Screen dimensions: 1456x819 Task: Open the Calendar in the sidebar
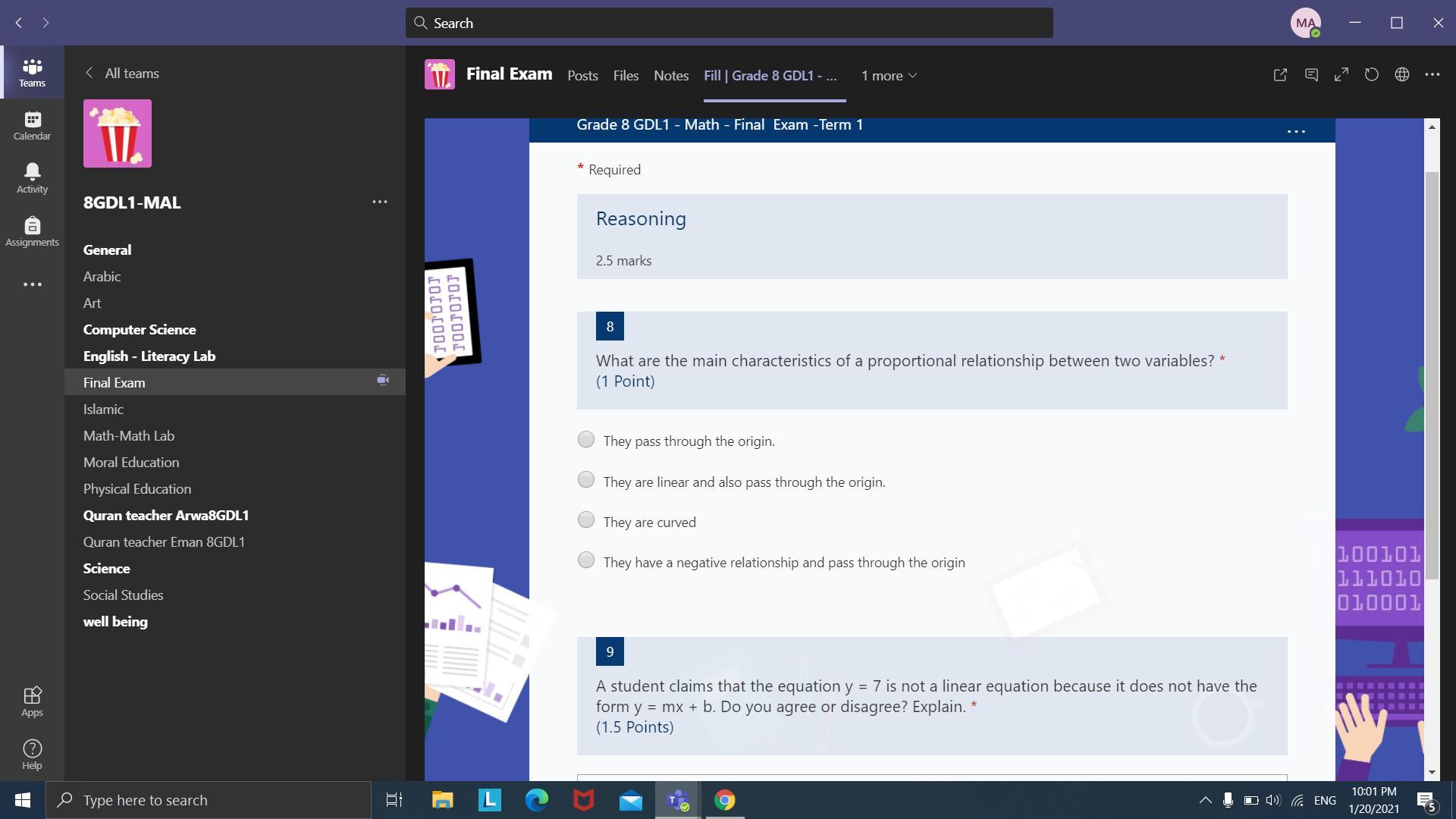click(32, 125)
